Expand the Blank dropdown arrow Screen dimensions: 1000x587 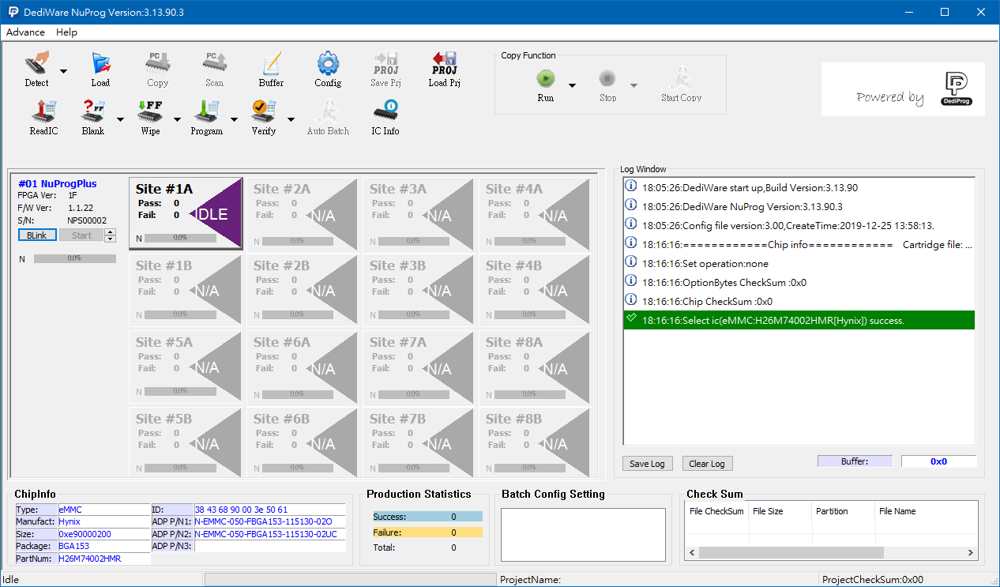tap(120, 119)
